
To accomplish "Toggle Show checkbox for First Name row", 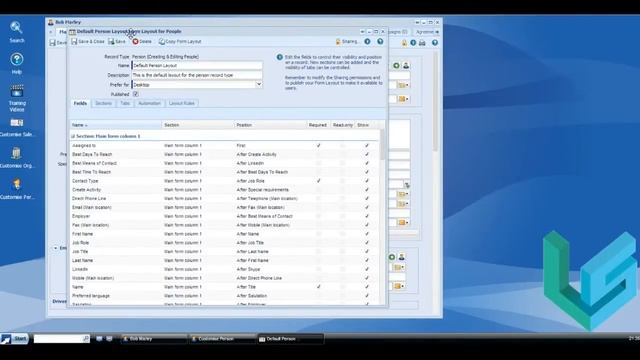I will (367, 233).
